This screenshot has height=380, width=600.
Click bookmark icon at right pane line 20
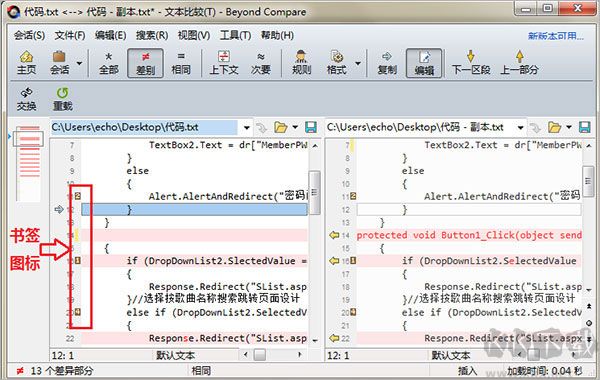353,312
